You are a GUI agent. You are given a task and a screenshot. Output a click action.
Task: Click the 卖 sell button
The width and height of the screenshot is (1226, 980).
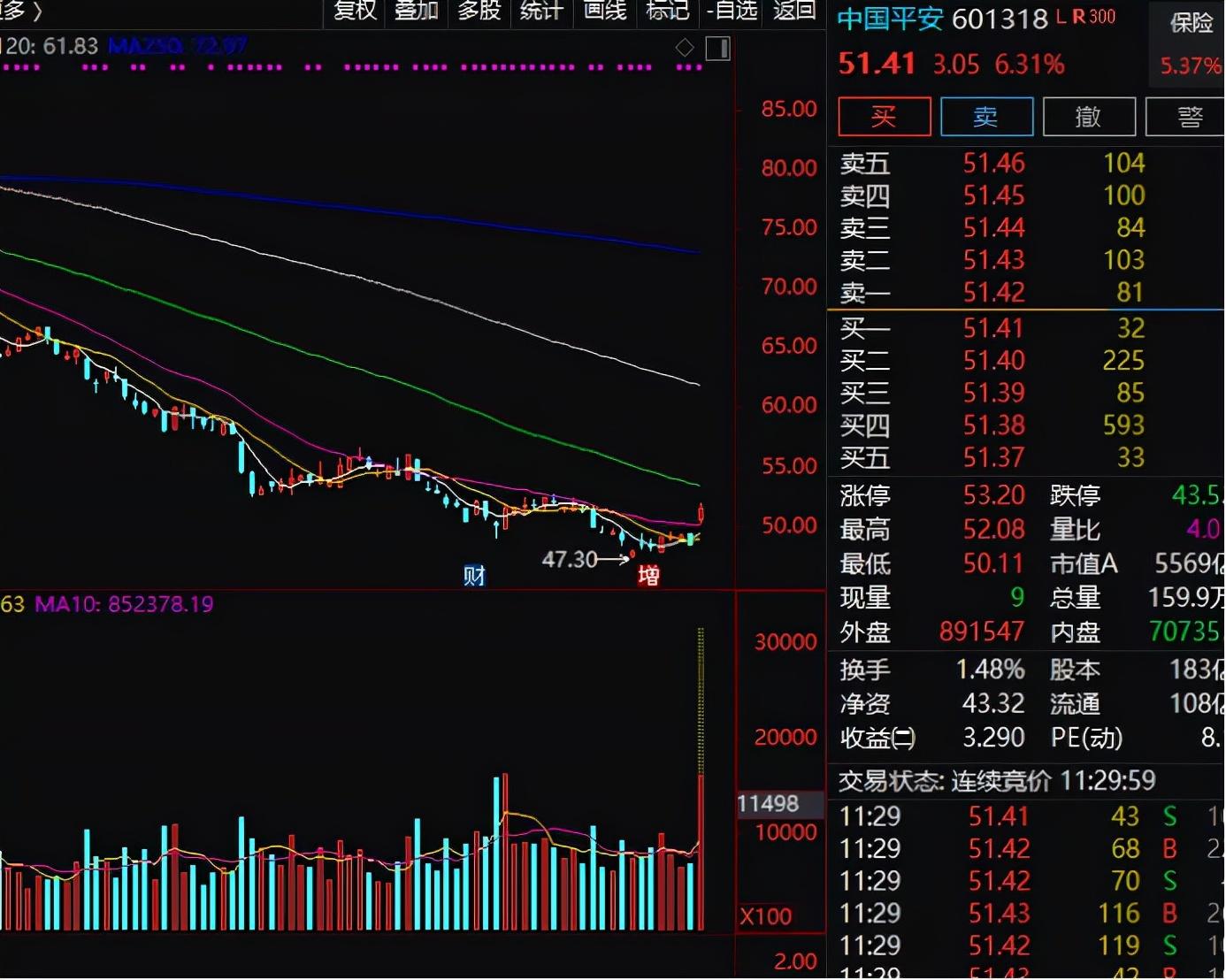click(x=986, y=117)
